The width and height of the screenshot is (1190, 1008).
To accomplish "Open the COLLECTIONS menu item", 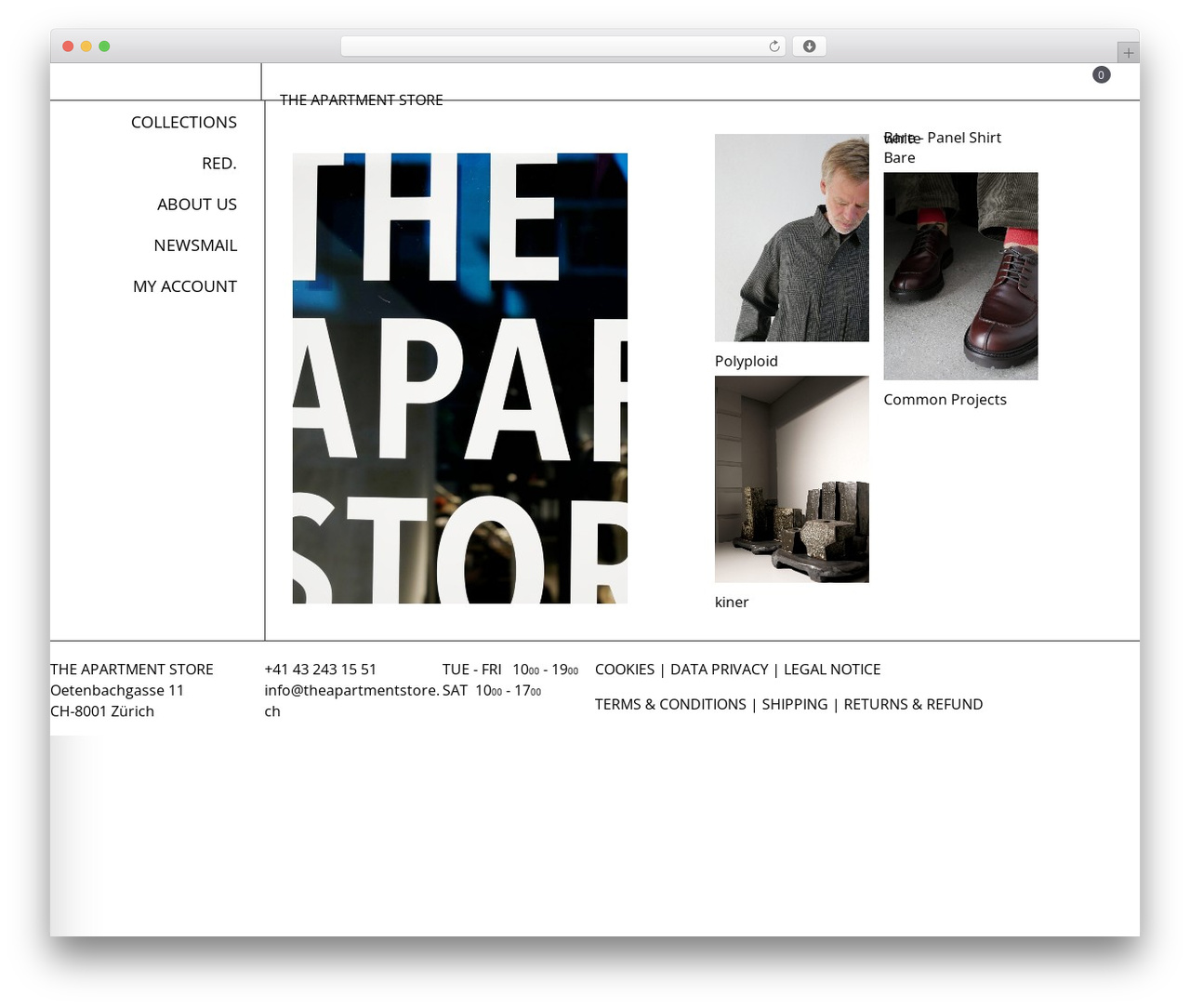I will point(184,123).
